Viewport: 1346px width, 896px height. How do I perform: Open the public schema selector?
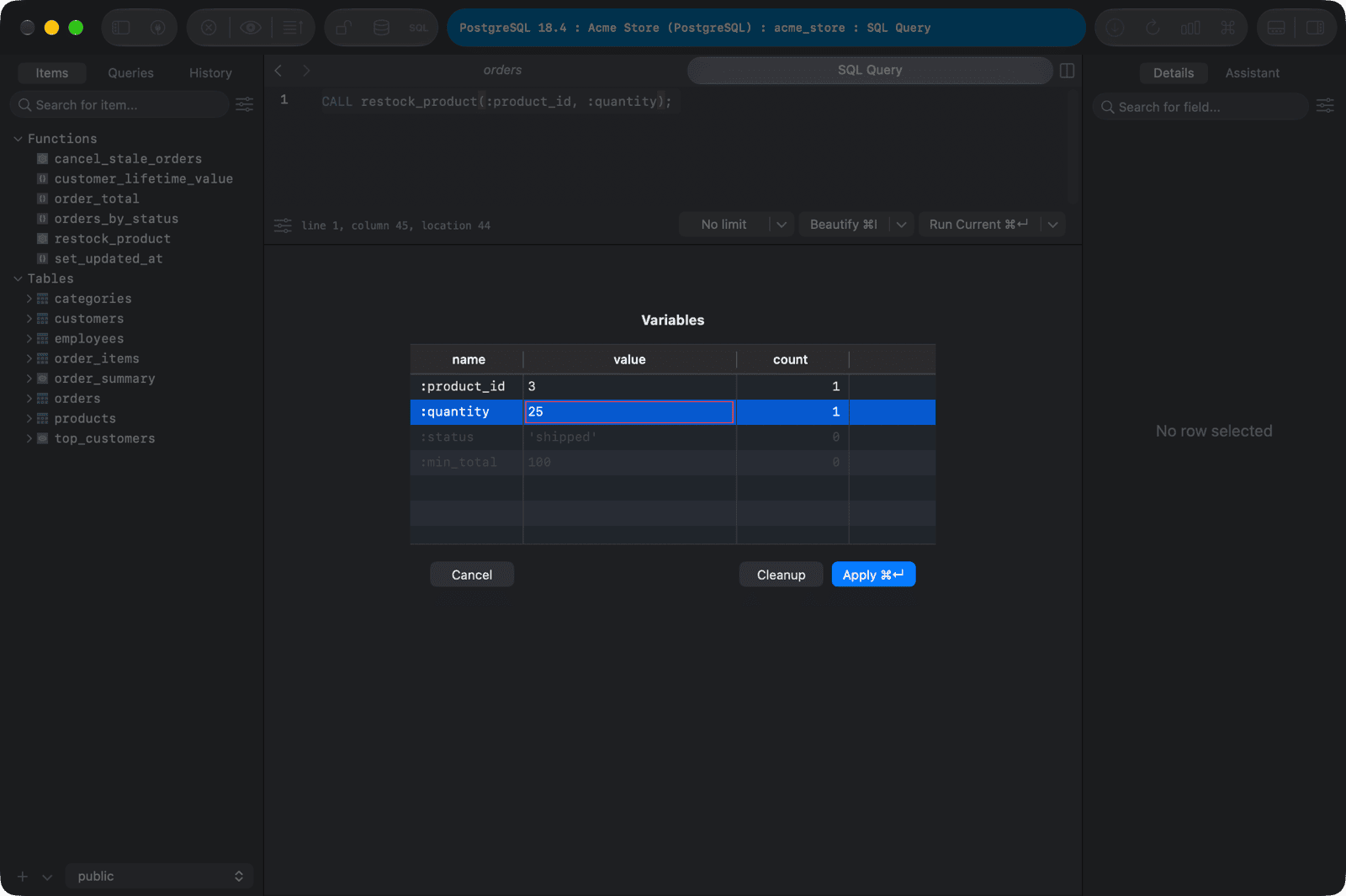[x=159, y=876]
